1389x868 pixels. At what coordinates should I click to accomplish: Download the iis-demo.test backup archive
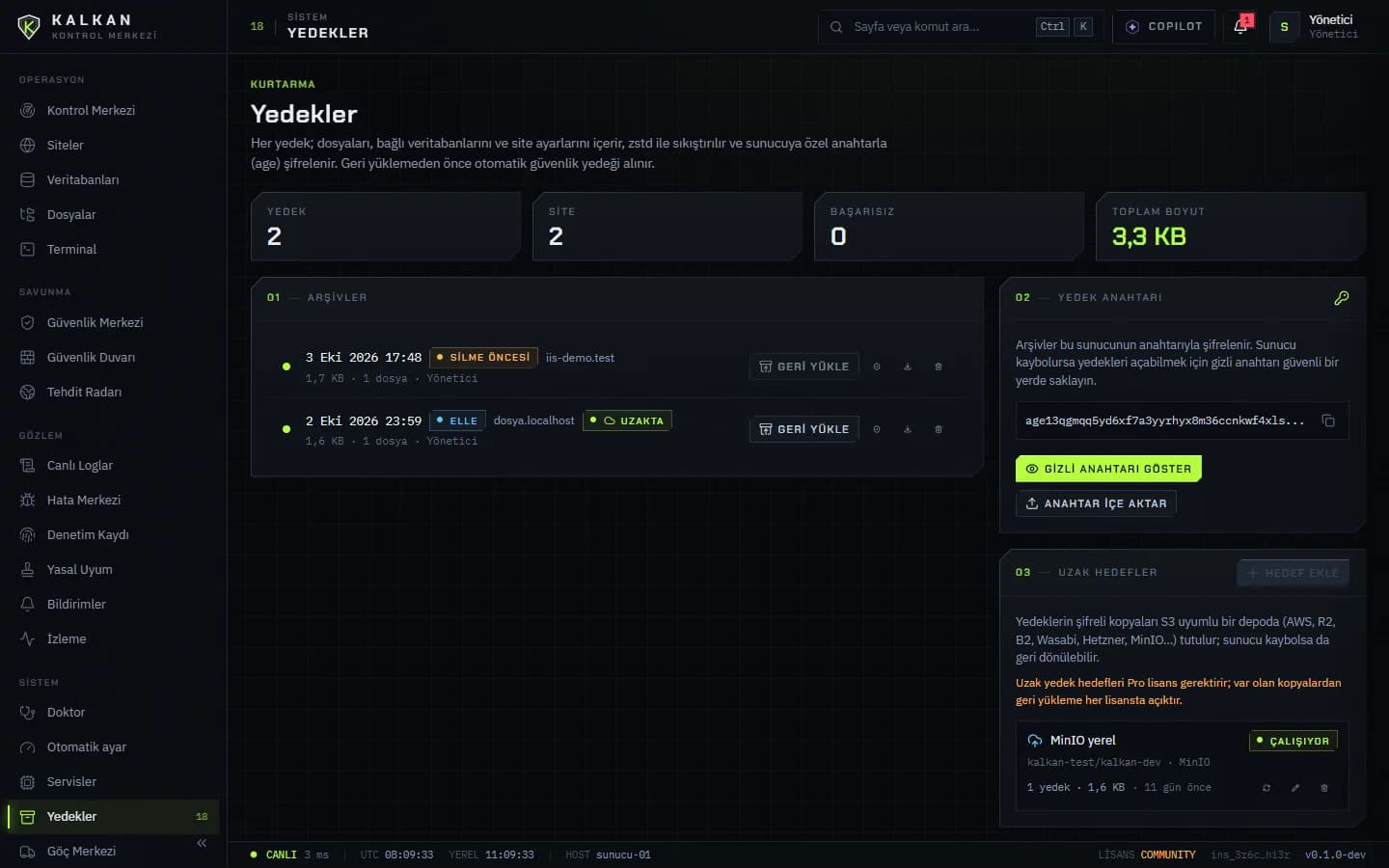[908, 366]
